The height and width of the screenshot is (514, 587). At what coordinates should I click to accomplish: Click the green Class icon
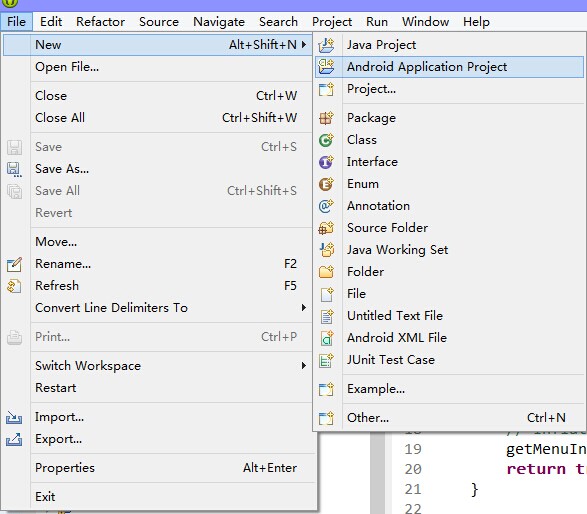click(326, 140)
